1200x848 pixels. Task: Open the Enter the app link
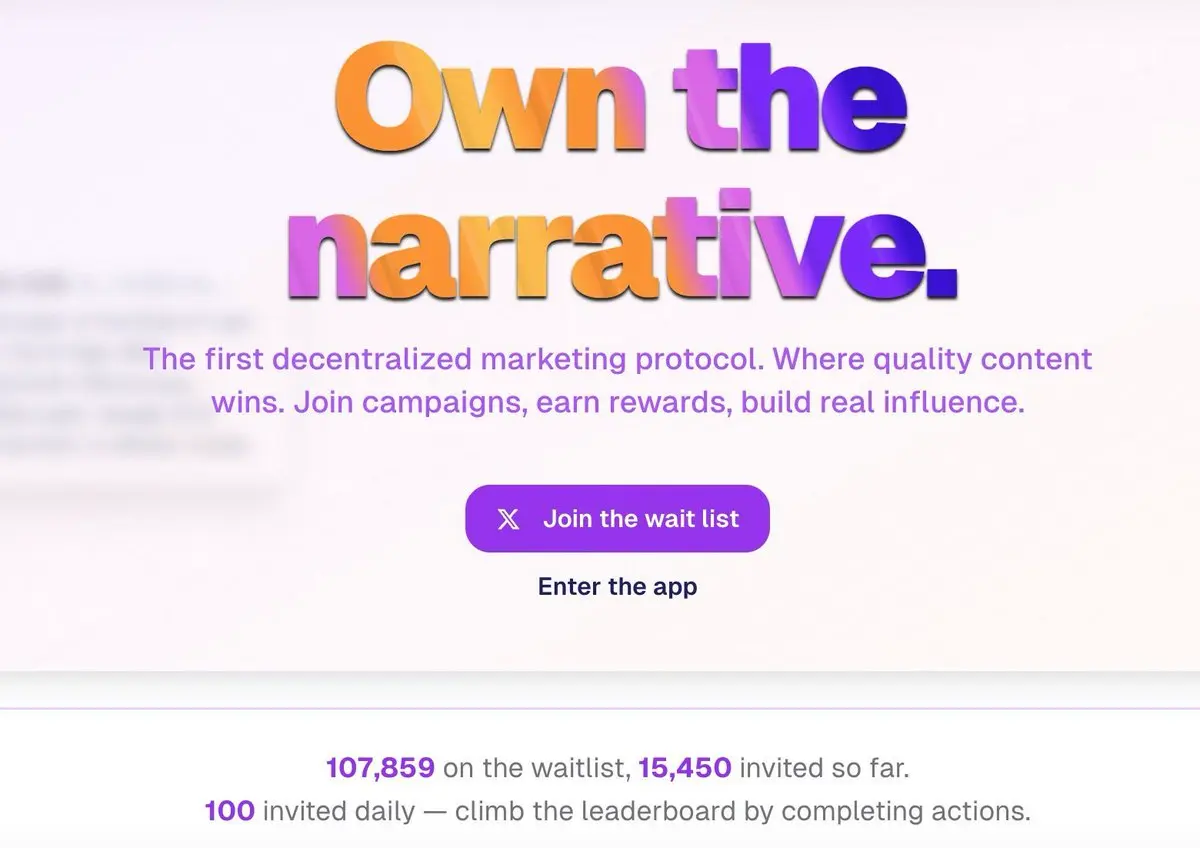coord(617,586)
